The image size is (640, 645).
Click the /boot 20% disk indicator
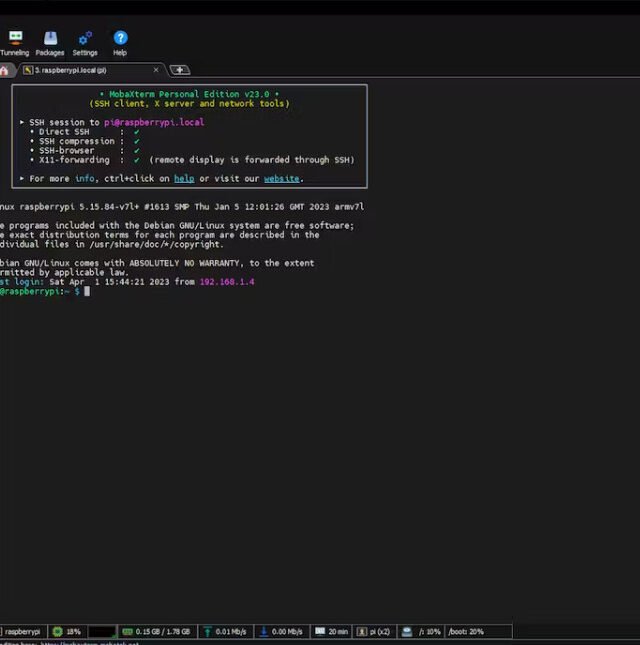tap(465, 632)
